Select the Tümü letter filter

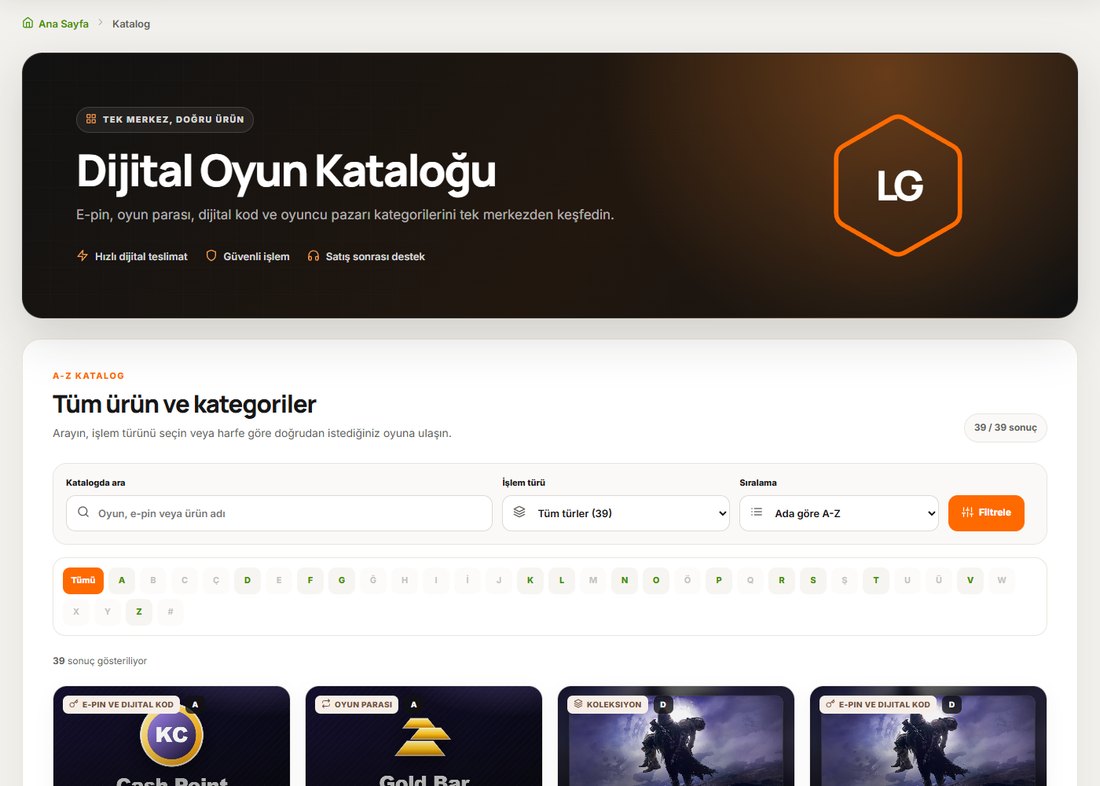83,580
